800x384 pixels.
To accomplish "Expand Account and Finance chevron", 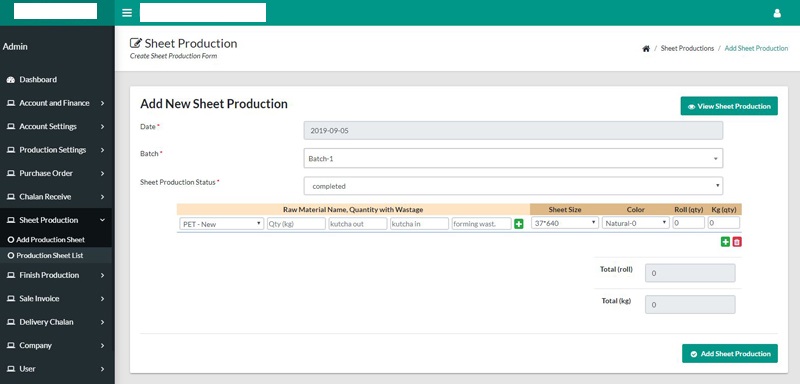I will click(103, 103).
